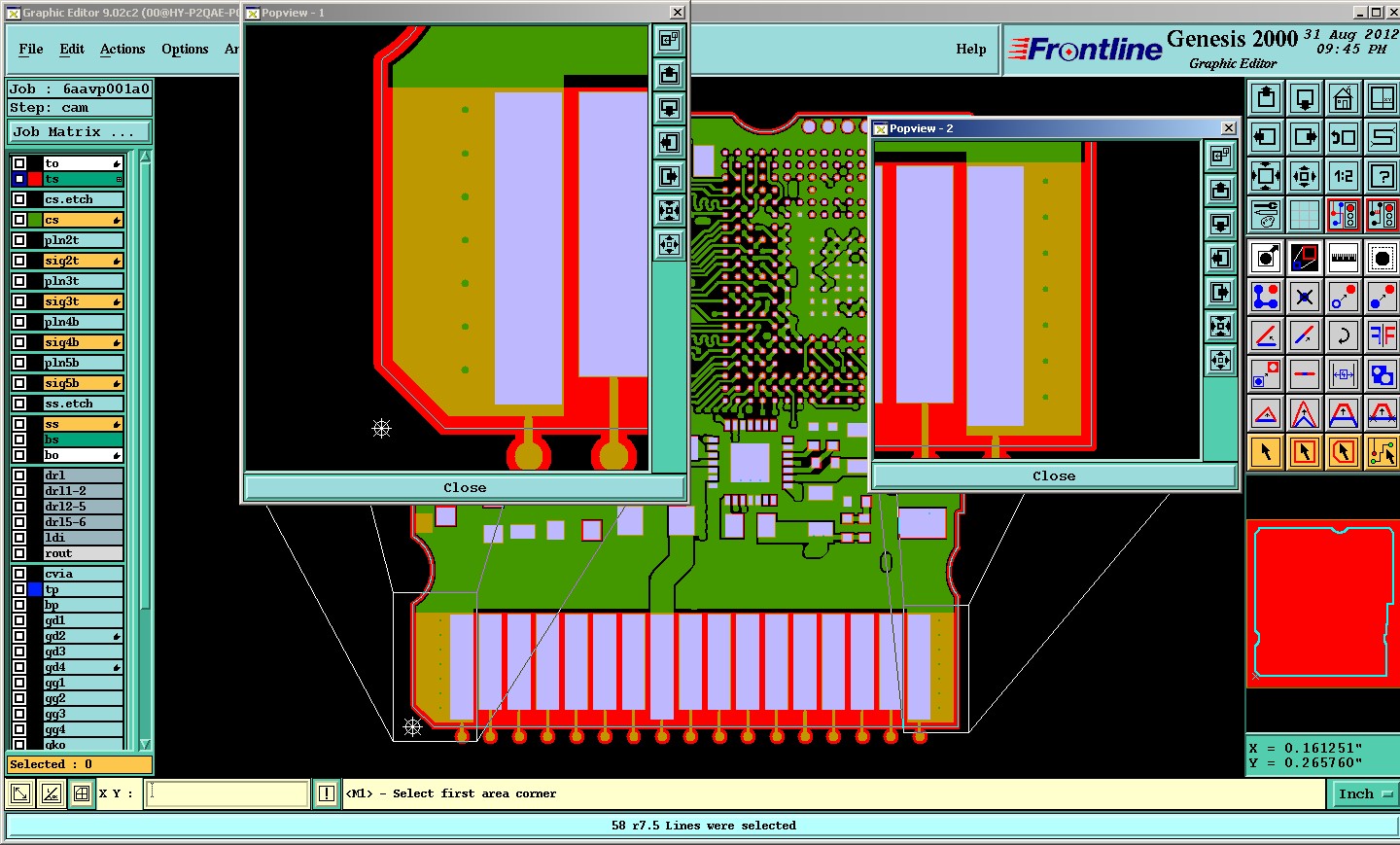Image resolution: width=1400 pixels, height=845 pixels.
Task: Toggle the 'pln3t' layer checkbox
Action: pyautogui.click(x=19, y=281)
